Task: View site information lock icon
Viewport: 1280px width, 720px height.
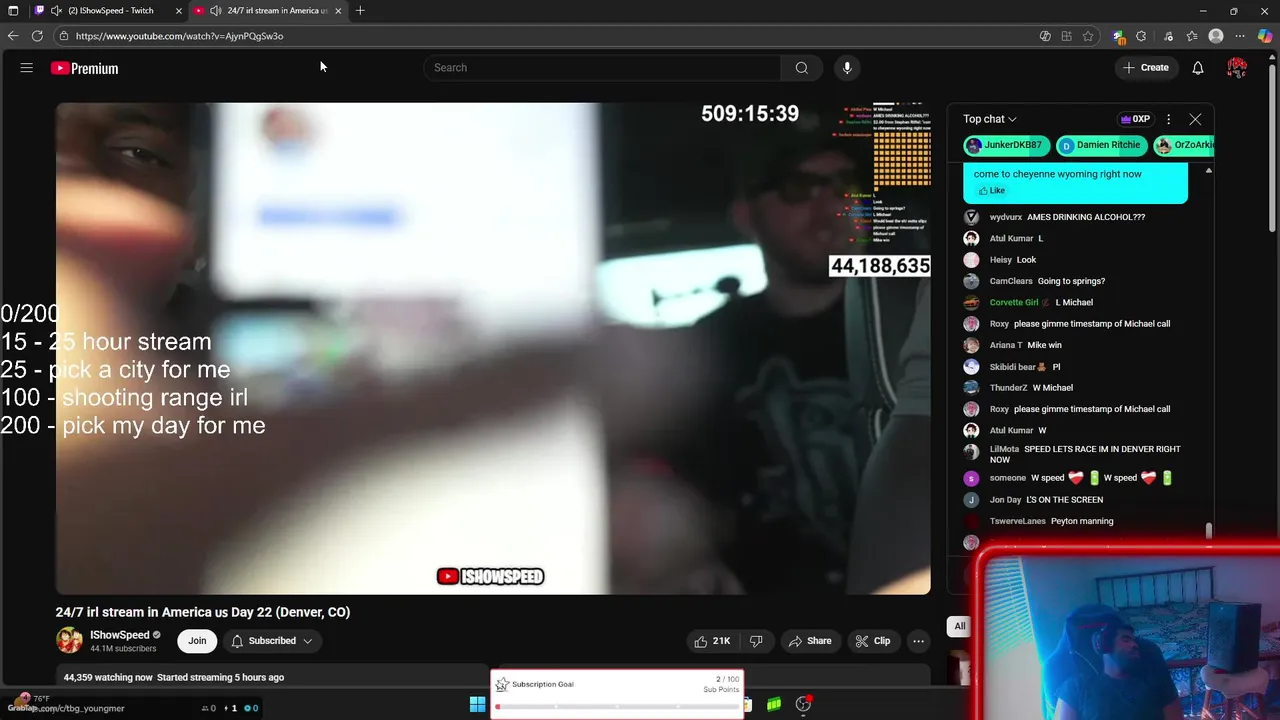Action: [64, 36]
